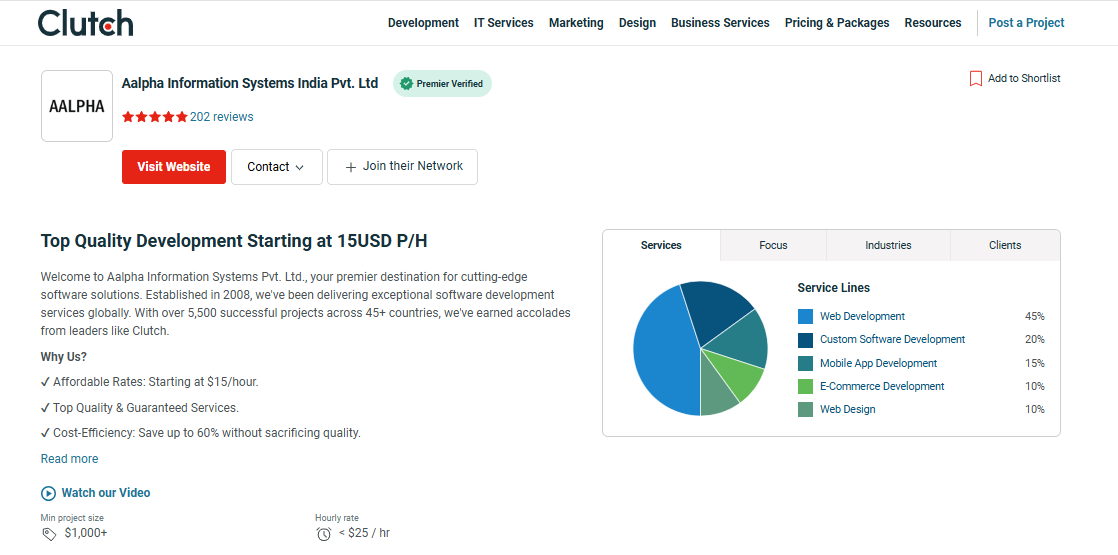1118x555 pixels.
Task: Click the play icon for Watch our Video
Action: [x=48, y=493]
